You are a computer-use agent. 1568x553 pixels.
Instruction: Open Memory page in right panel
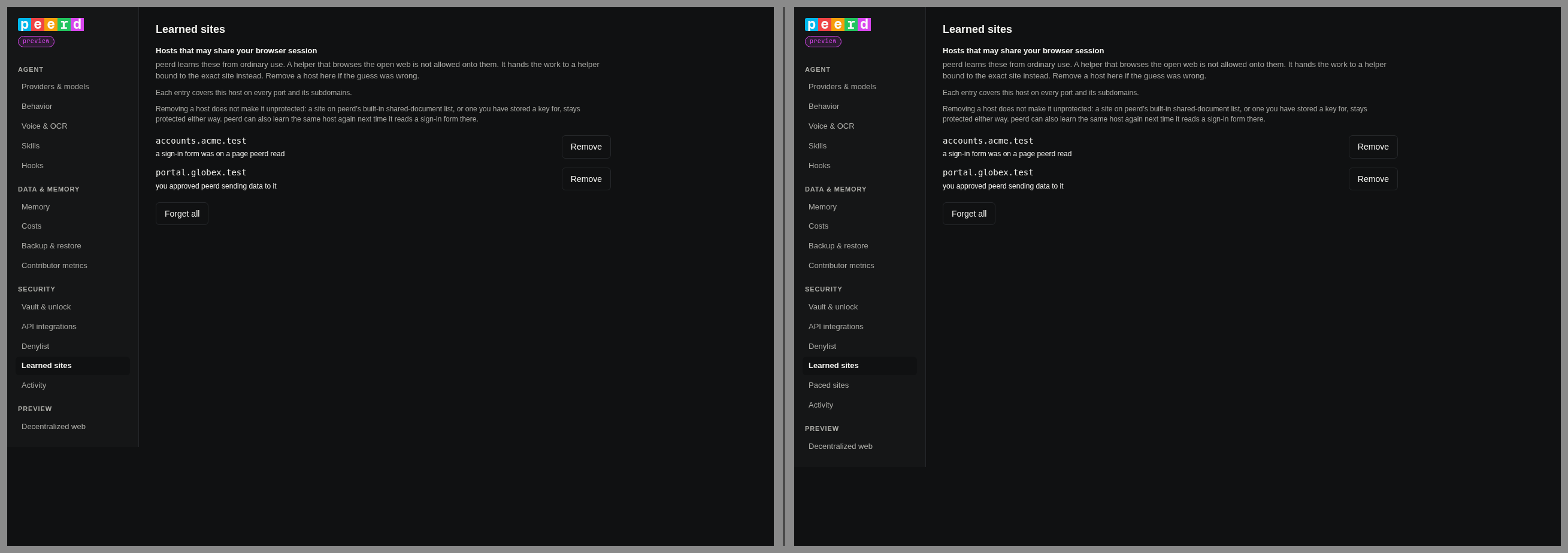[x=859, y=207]
